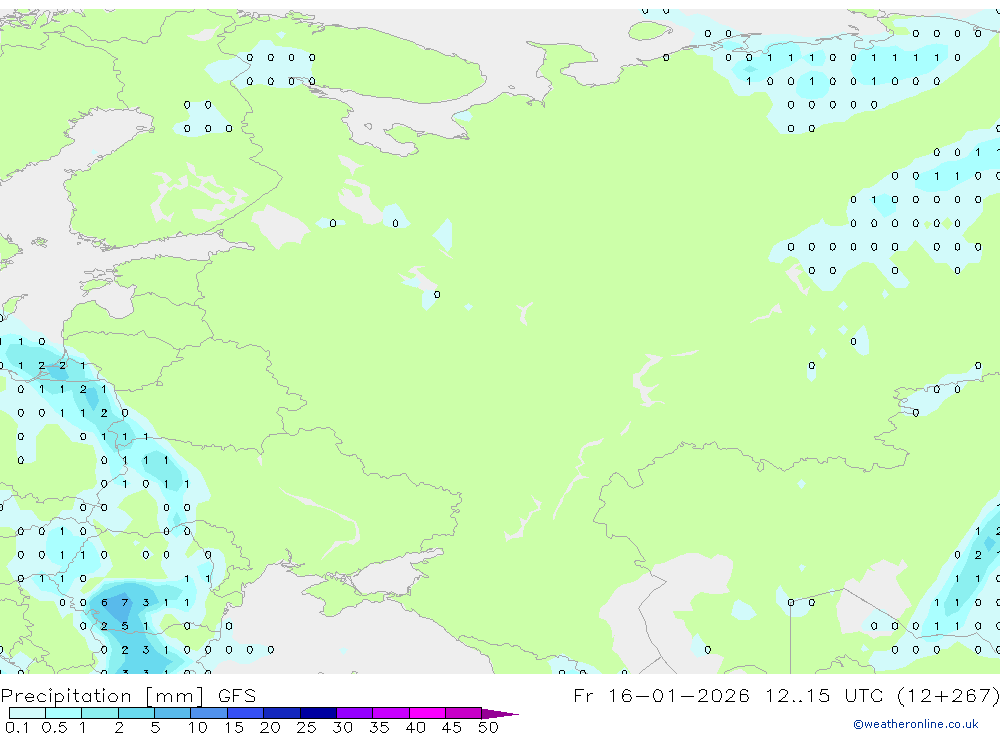
Task: Click the 'Precipitation [mm] GFS' title
Action: [x=128, y=696]
